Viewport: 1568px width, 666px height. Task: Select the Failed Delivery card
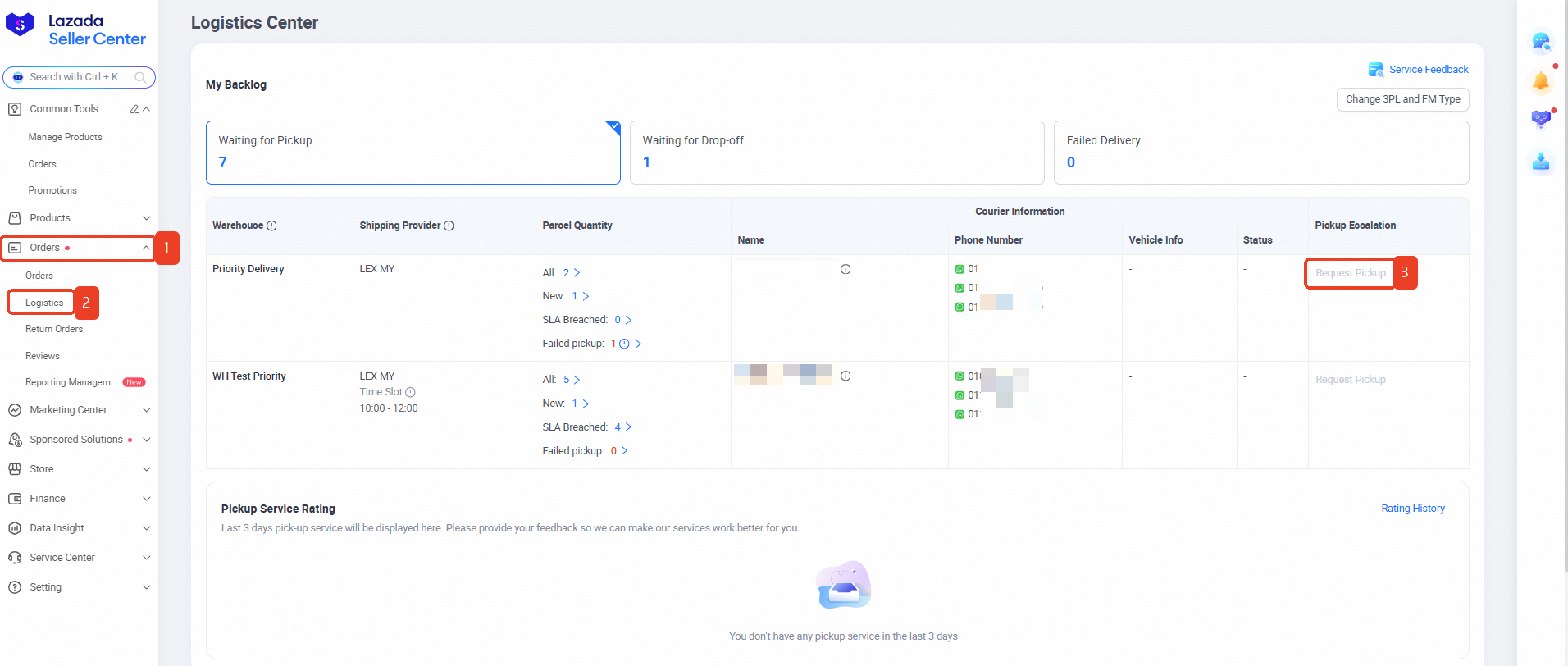(x=1260, y=153)
